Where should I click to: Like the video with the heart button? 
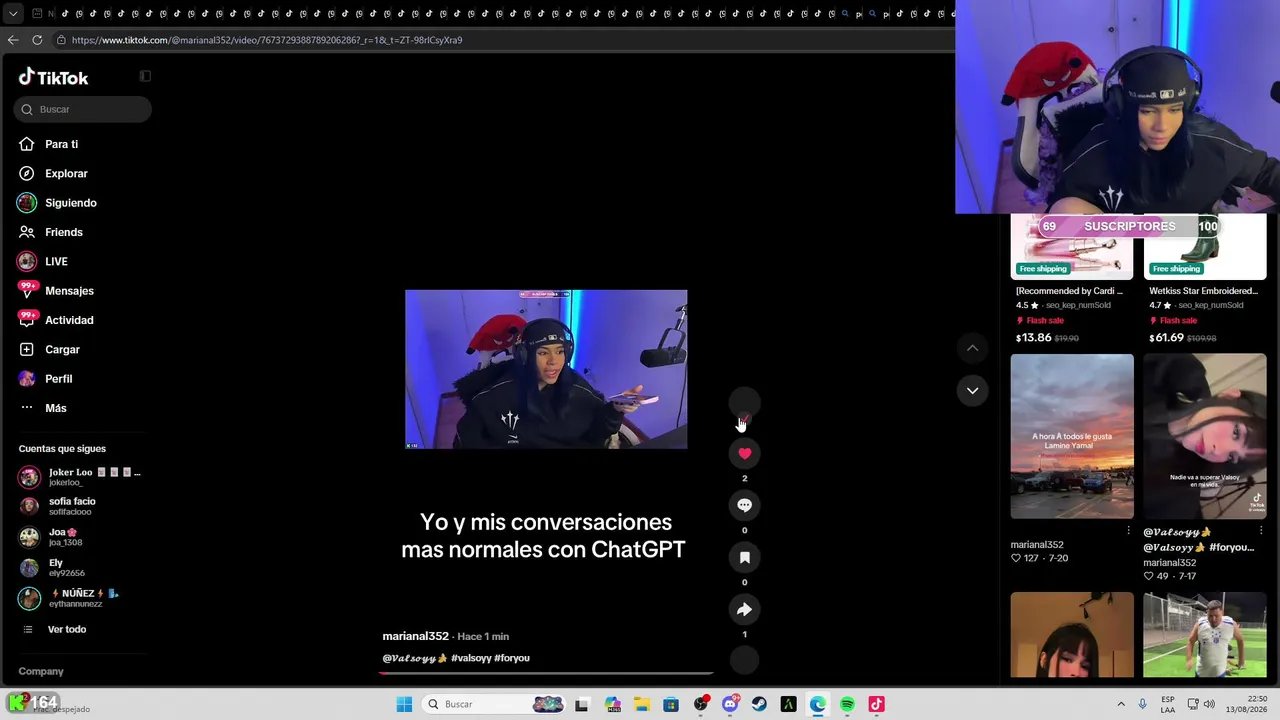[744, 454]
